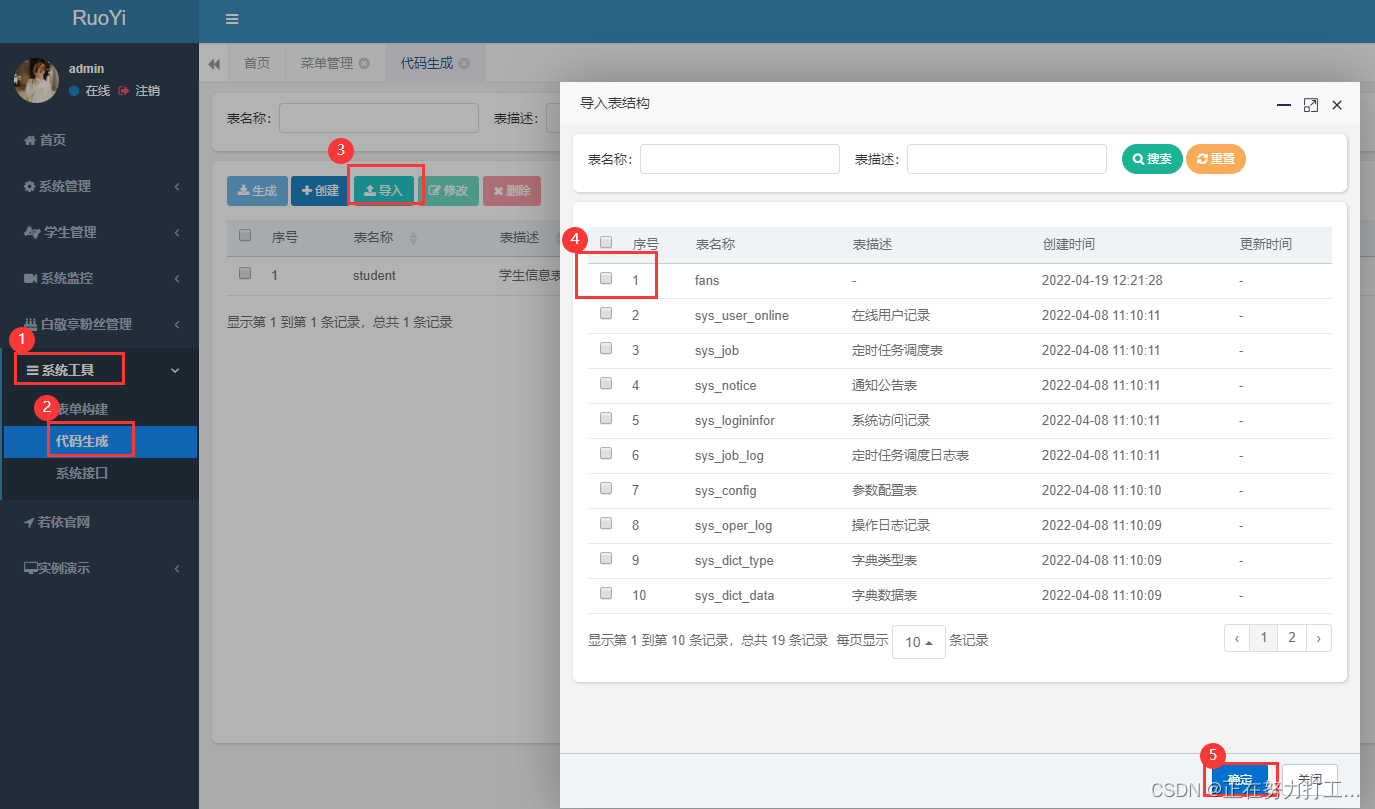1375x809 pixels.
Task: Click the 创建时间 column header
Action: (1068, 244)
